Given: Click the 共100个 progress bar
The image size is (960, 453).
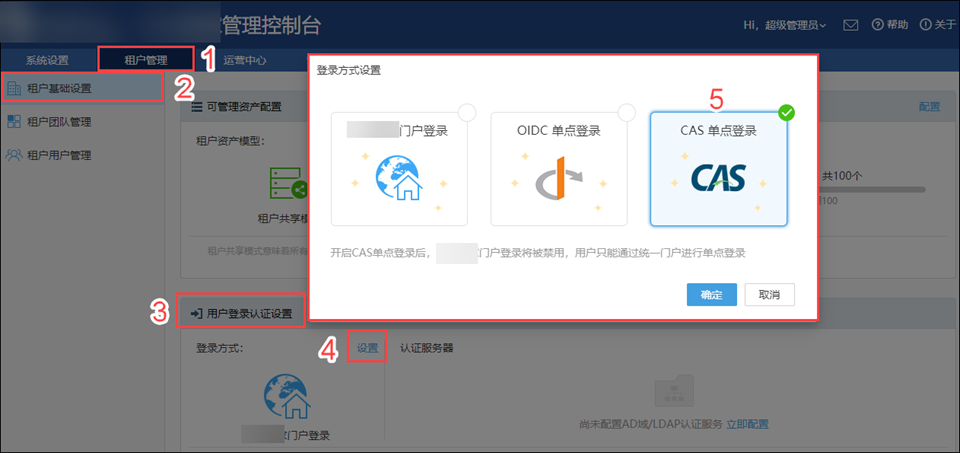Looking at the screenshot, I should [x=872, y=190].
